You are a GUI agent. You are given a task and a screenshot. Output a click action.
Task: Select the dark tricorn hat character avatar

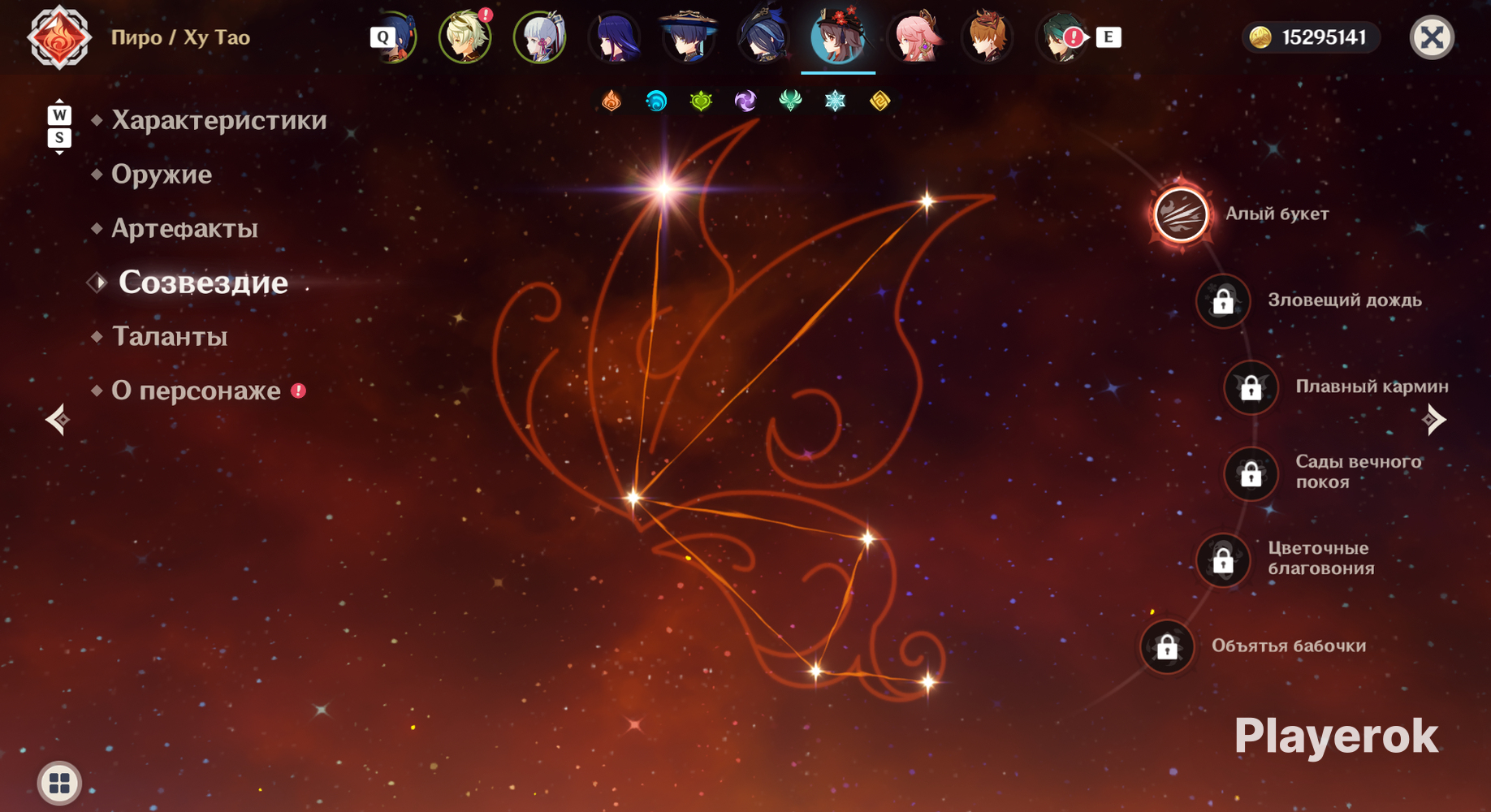click(x=763, y=37)
